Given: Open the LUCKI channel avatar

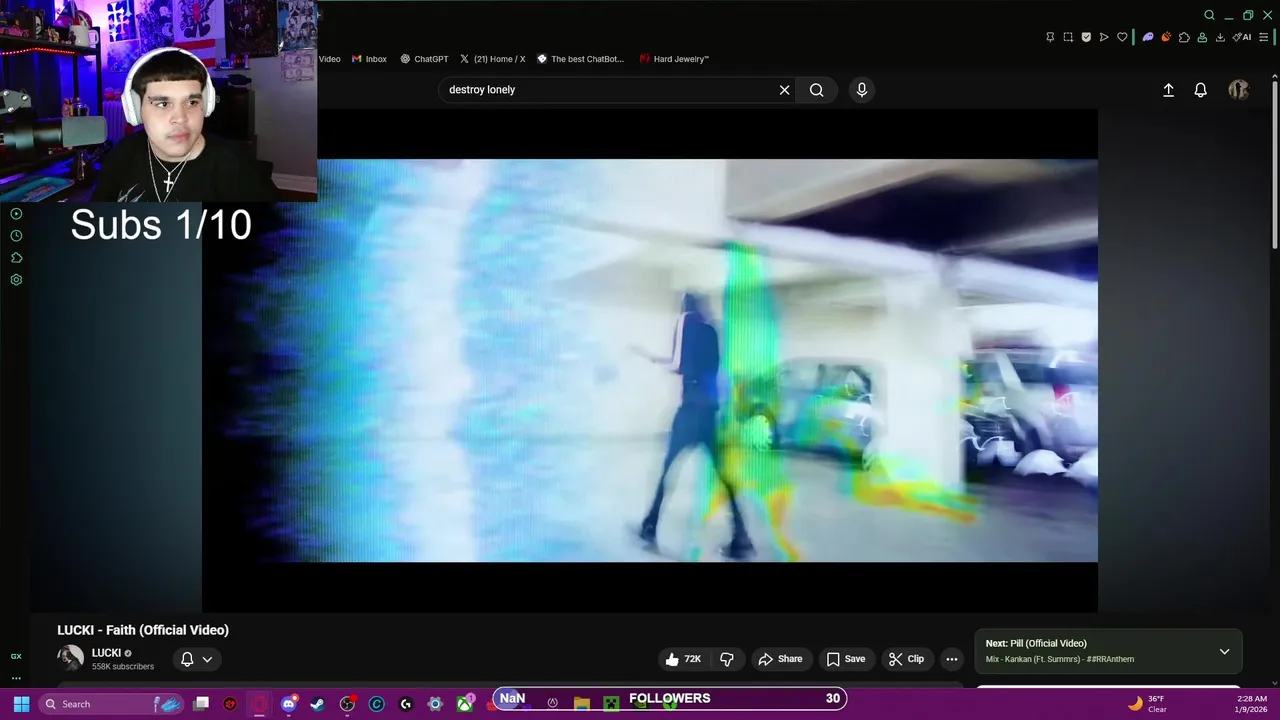Looking at the screenshot, I should tap(70, 658).
